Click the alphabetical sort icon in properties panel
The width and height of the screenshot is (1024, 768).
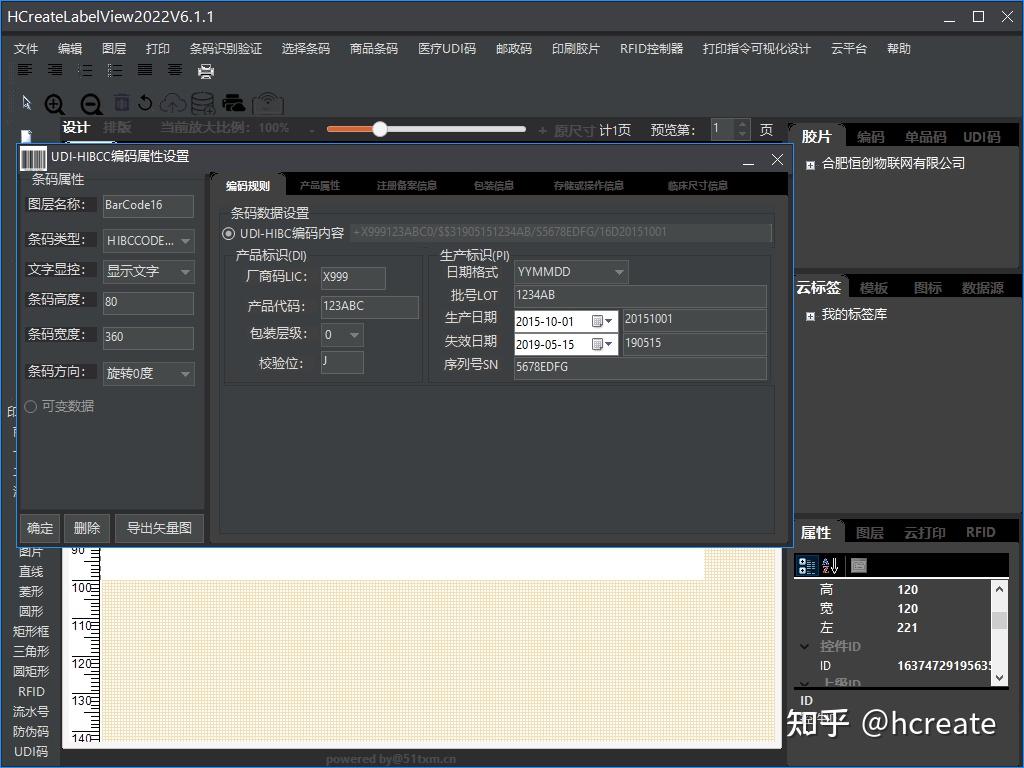(829, 565)
